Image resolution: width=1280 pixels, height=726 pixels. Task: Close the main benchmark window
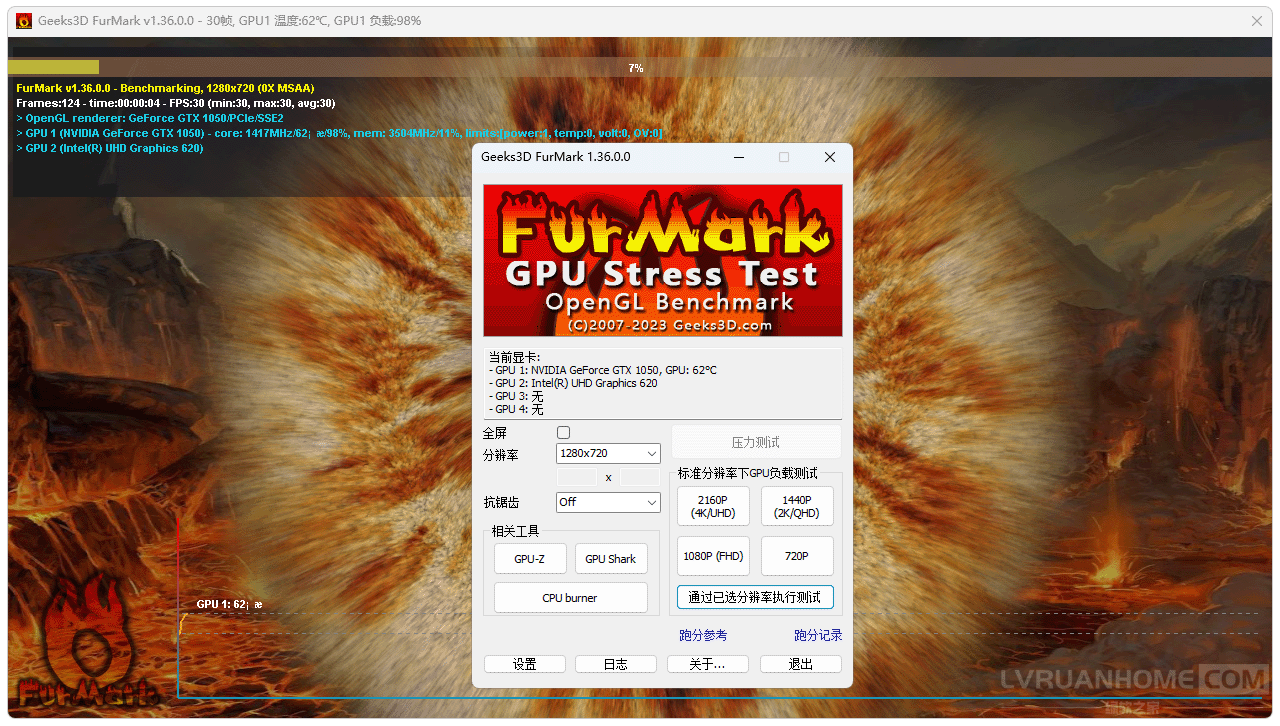pyautogui.click(x=1257, y=21)
